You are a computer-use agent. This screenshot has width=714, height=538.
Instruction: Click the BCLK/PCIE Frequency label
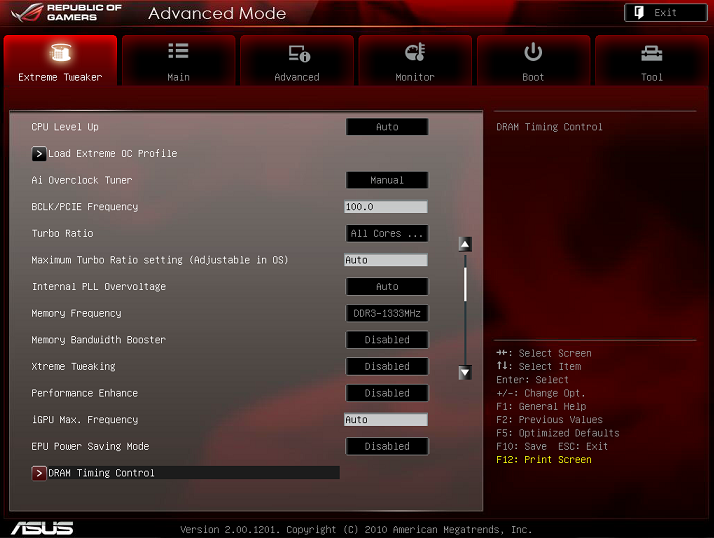(85, 207)
